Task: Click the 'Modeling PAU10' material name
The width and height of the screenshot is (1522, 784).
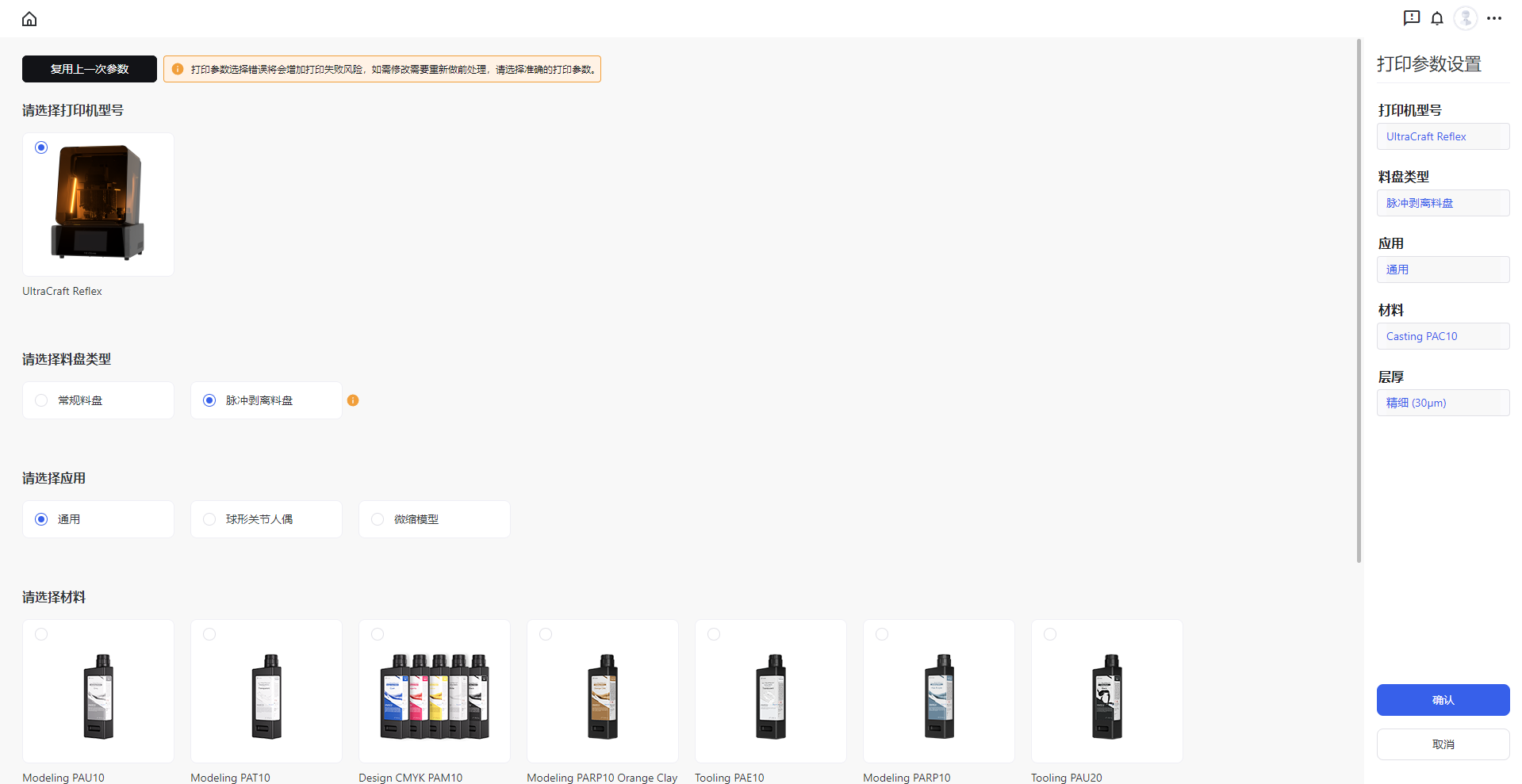Action: coord(63,778)
